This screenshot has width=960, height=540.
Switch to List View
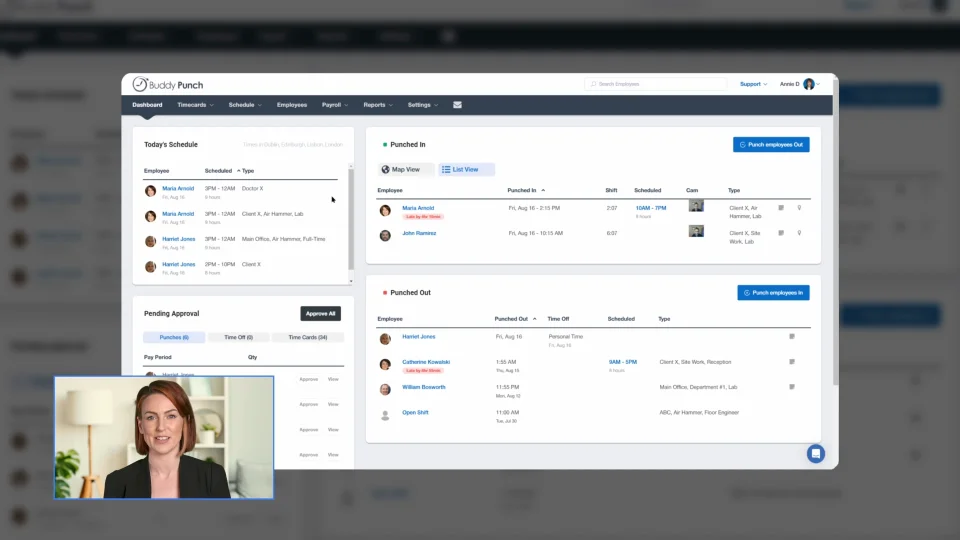click(x=466, y=170)
